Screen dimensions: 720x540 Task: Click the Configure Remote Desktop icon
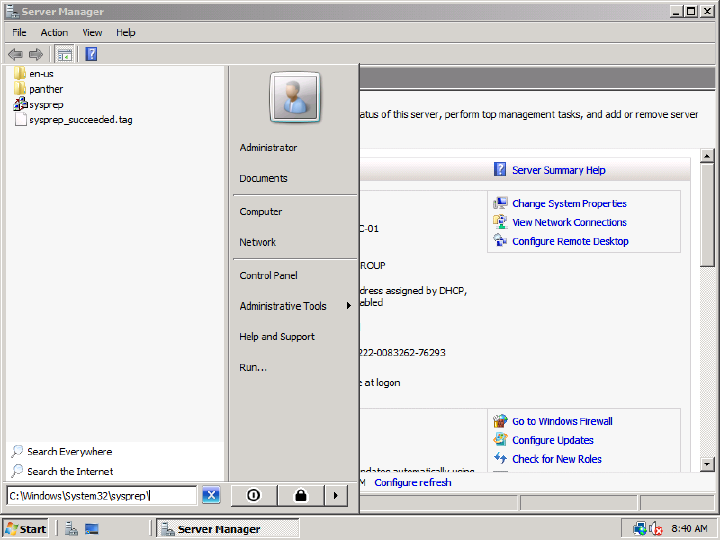tap(500, 241)
